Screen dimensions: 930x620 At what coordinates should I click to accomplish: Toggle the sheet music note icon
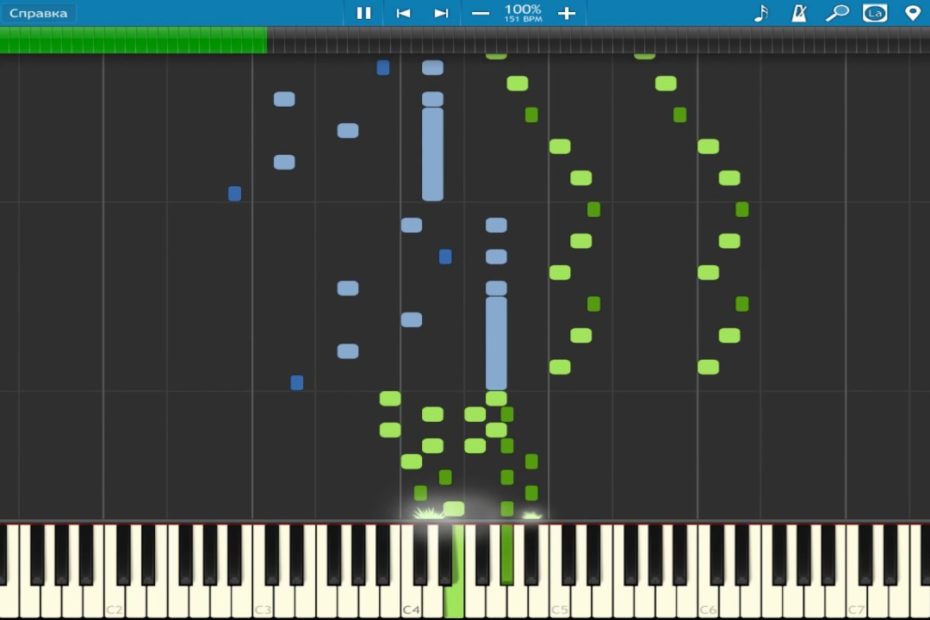click(x=761, y=13)
